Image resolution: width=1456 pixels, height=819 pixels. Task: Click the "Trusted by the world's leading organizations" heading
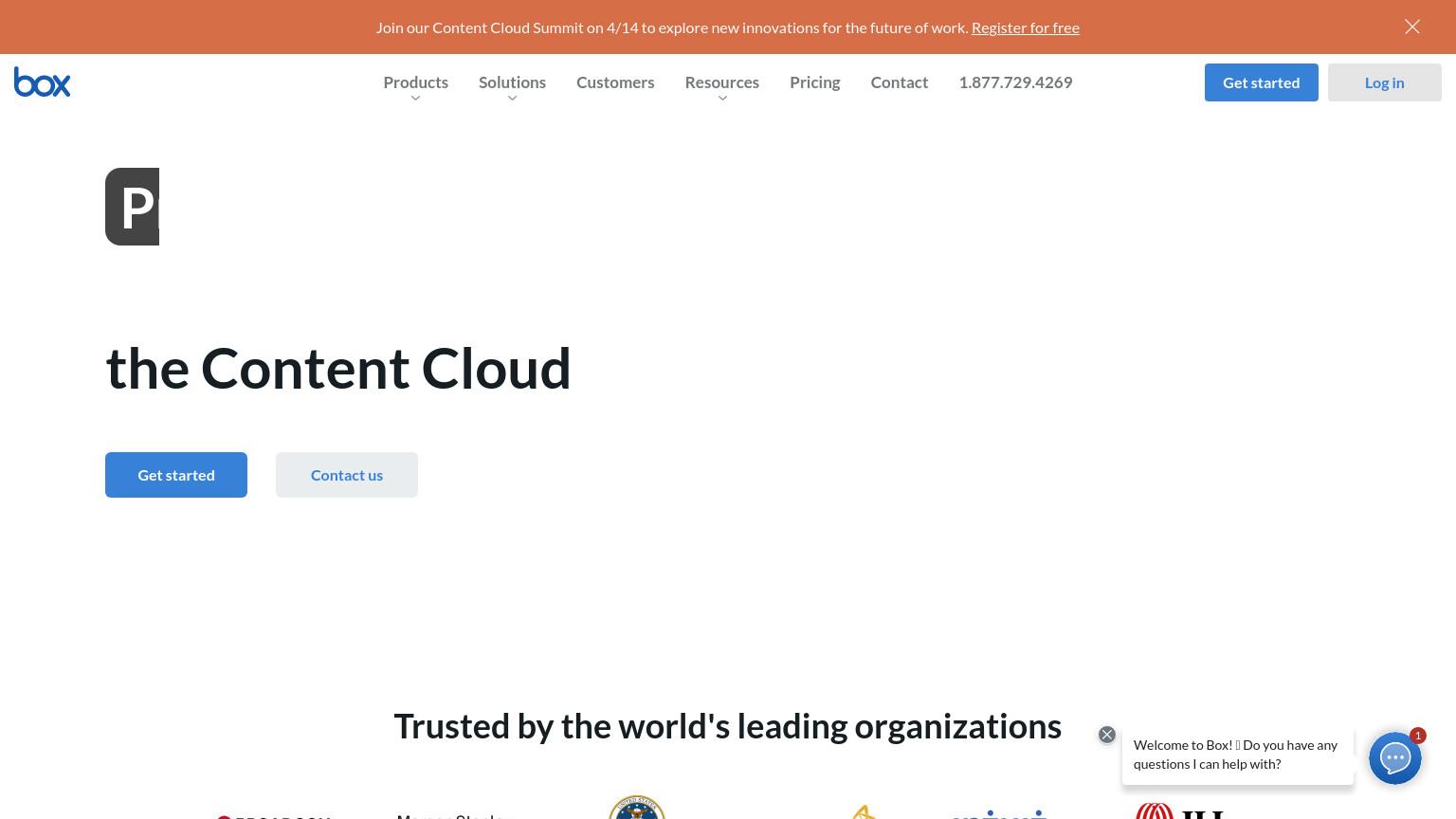point(728,726)
